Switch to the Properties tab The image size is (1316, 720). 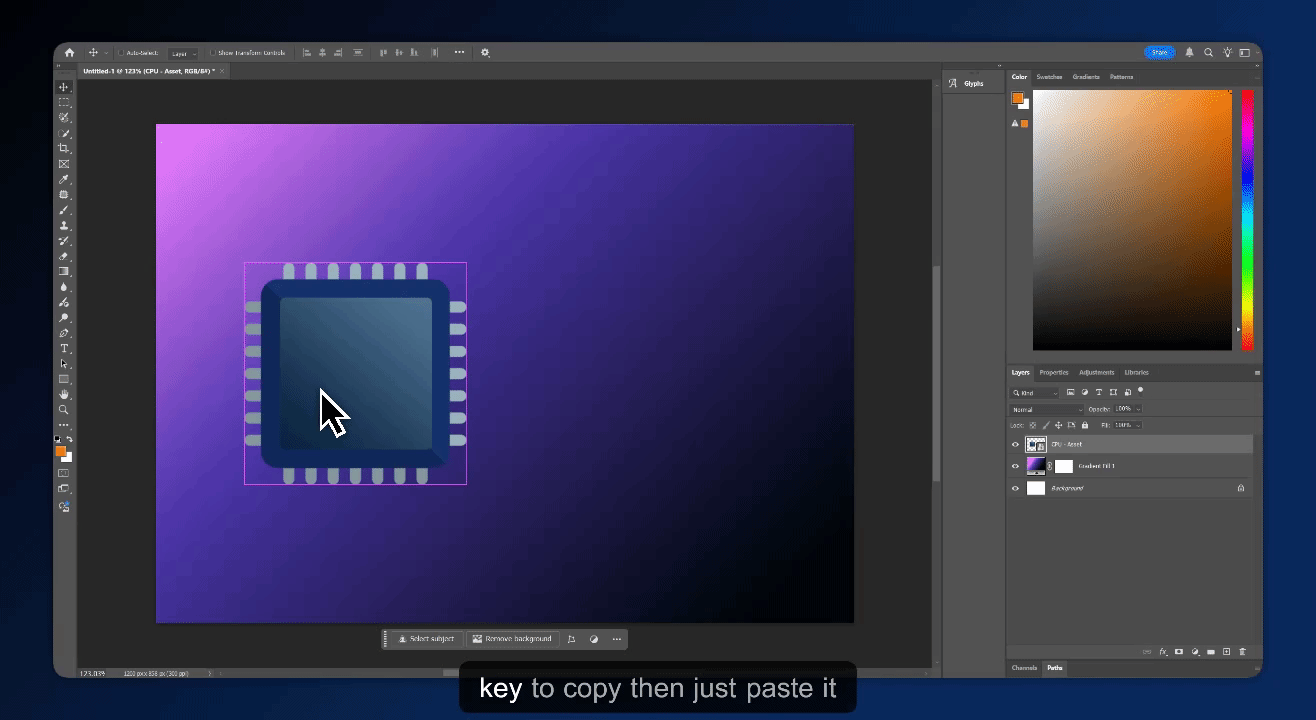tap(1054, 372)
